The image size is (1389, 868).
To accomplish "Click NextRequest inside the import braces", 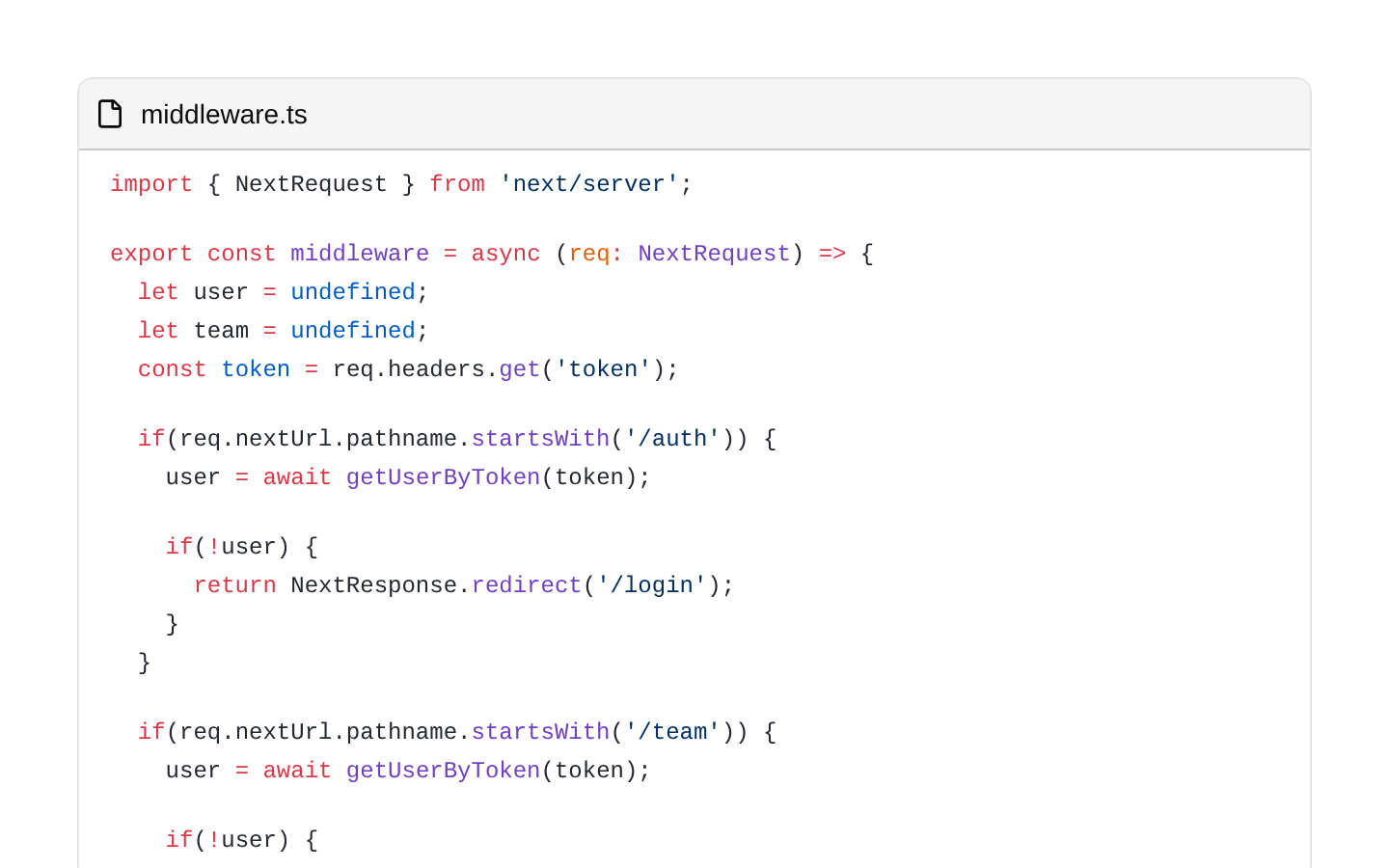I will (x=311, y=184).
